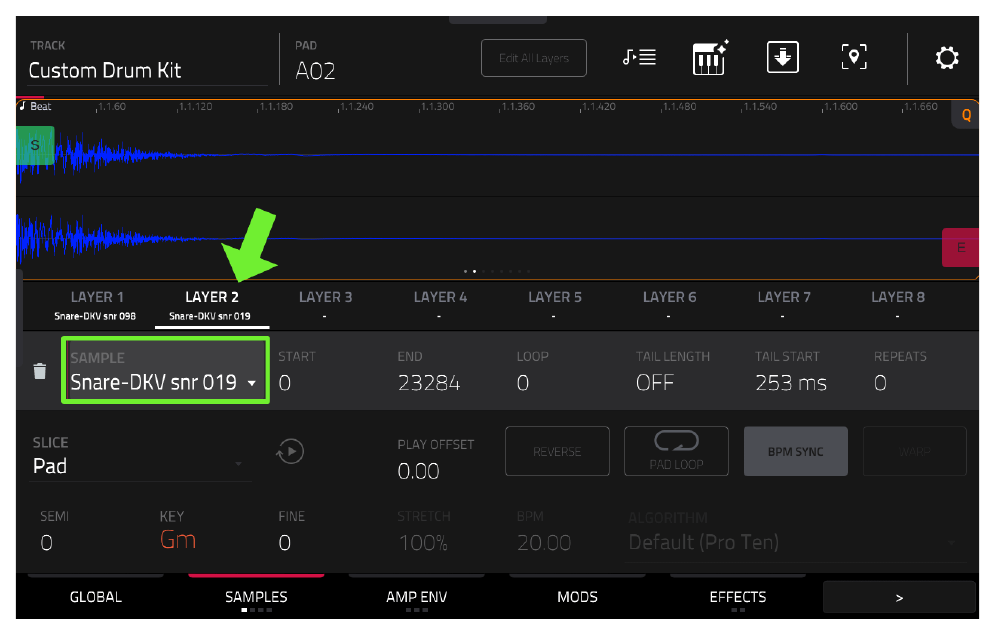Toggle the REVERSE button
The height and width of the screenshot is (636, 996).
557,451
